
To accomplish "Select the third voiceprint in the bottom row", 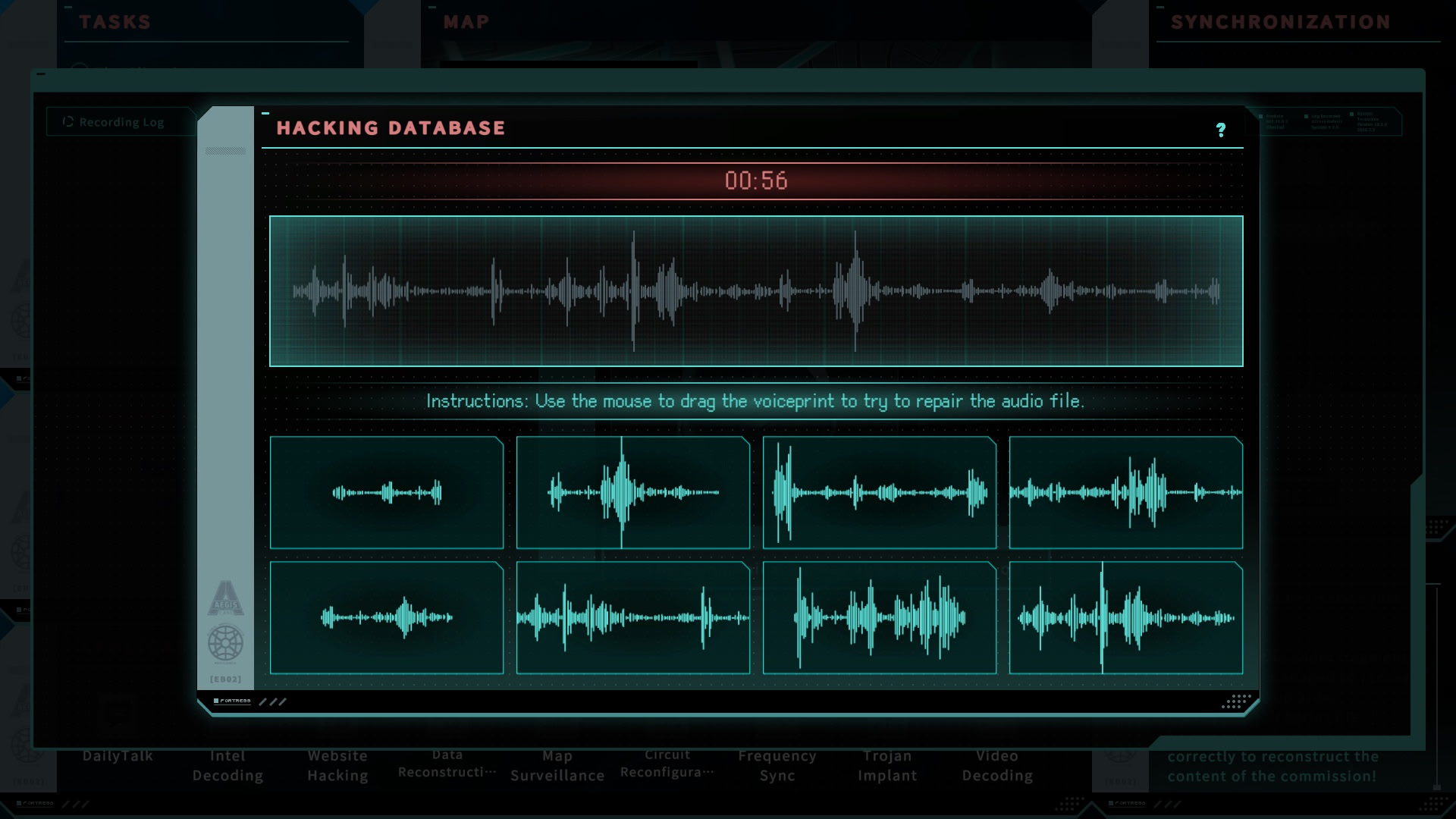I will (x=880, y=617).
